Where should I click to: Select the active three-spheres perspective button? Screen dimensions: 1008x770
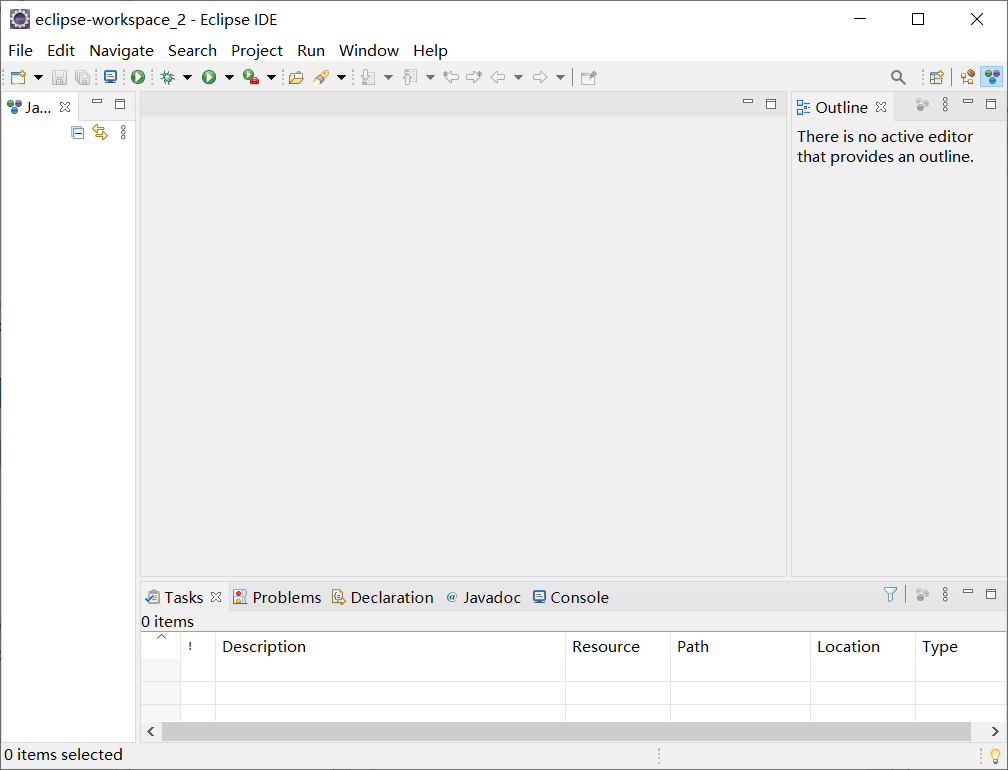click(992, 77)
